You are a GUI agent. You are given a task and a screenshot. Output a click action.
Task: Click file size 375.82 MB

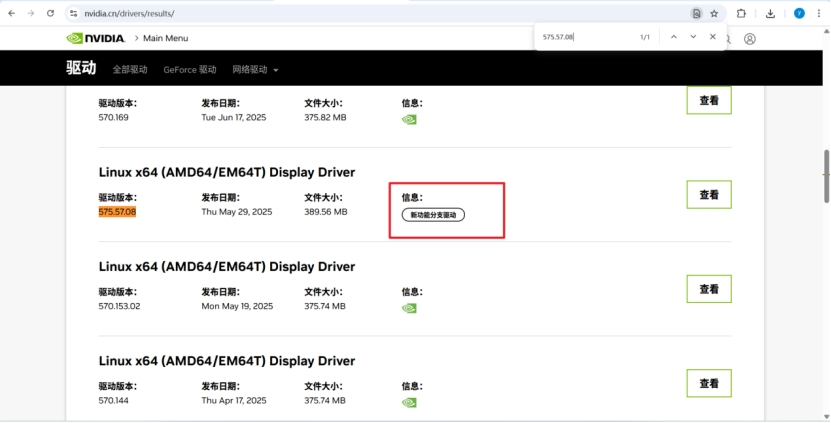pos(325,118)
